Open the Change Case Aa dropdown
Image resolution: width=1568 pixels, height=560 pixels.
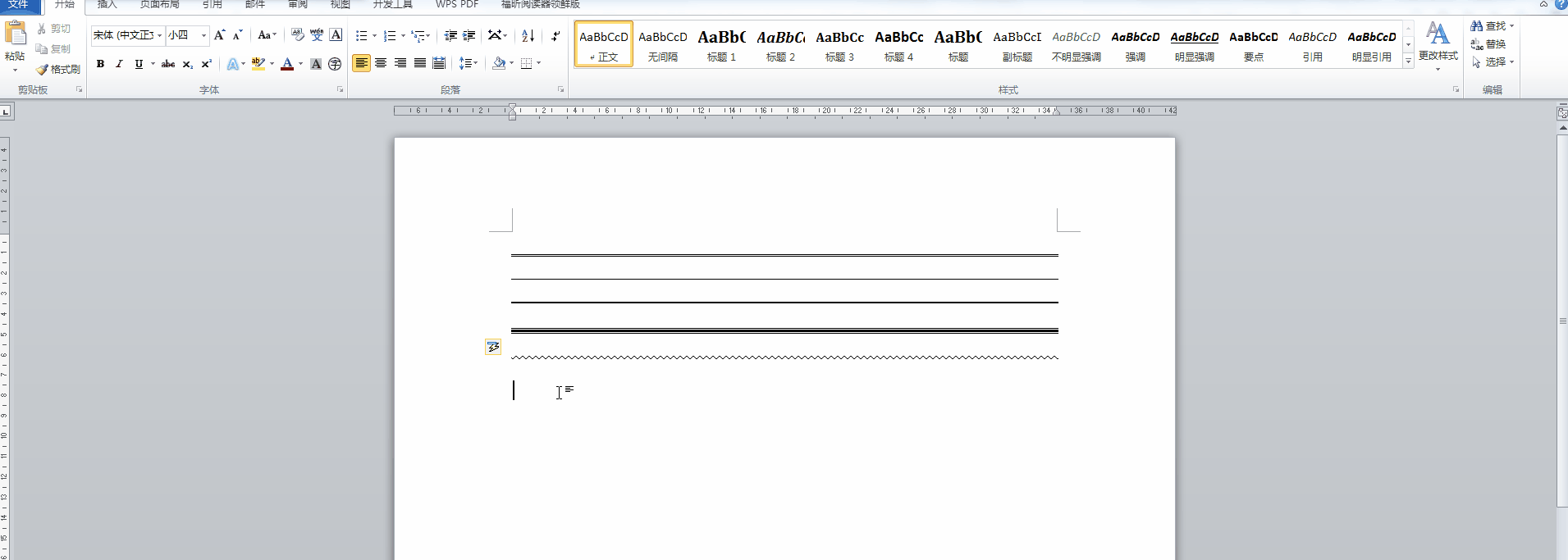pos(267,35)
